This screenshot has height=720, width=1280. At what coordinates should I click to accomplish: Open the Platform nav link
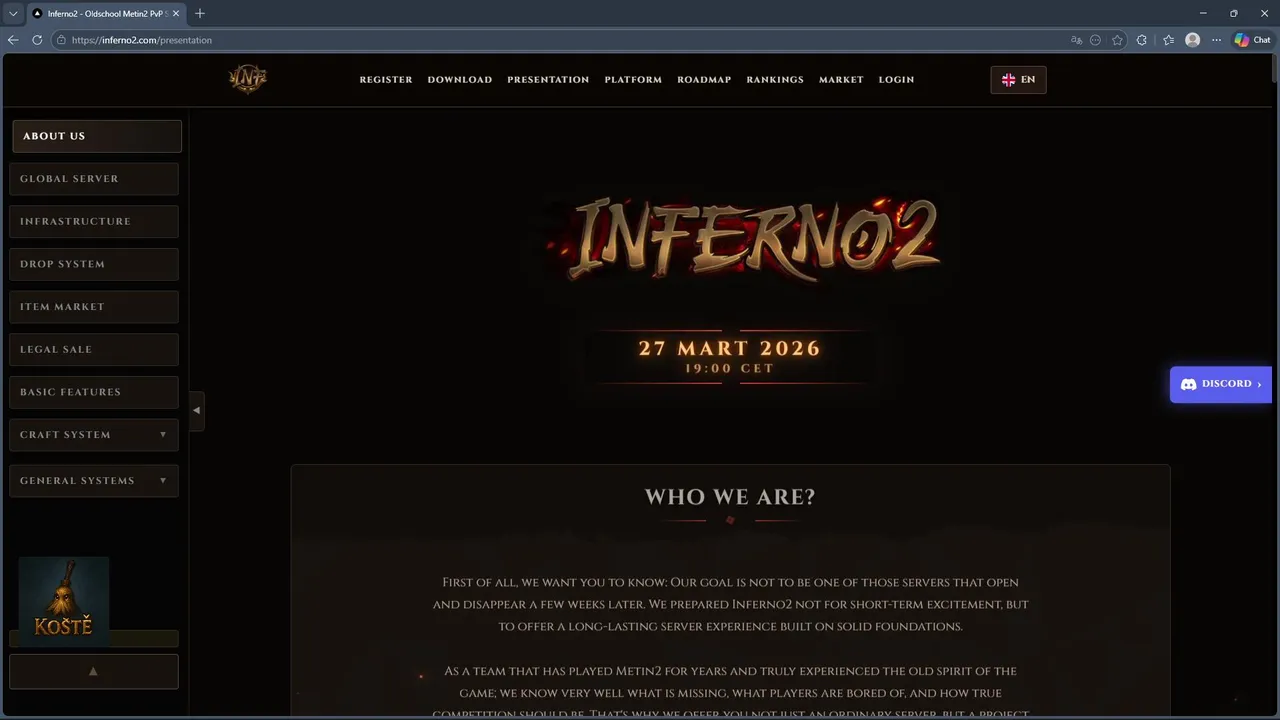(x=633, y=80)
